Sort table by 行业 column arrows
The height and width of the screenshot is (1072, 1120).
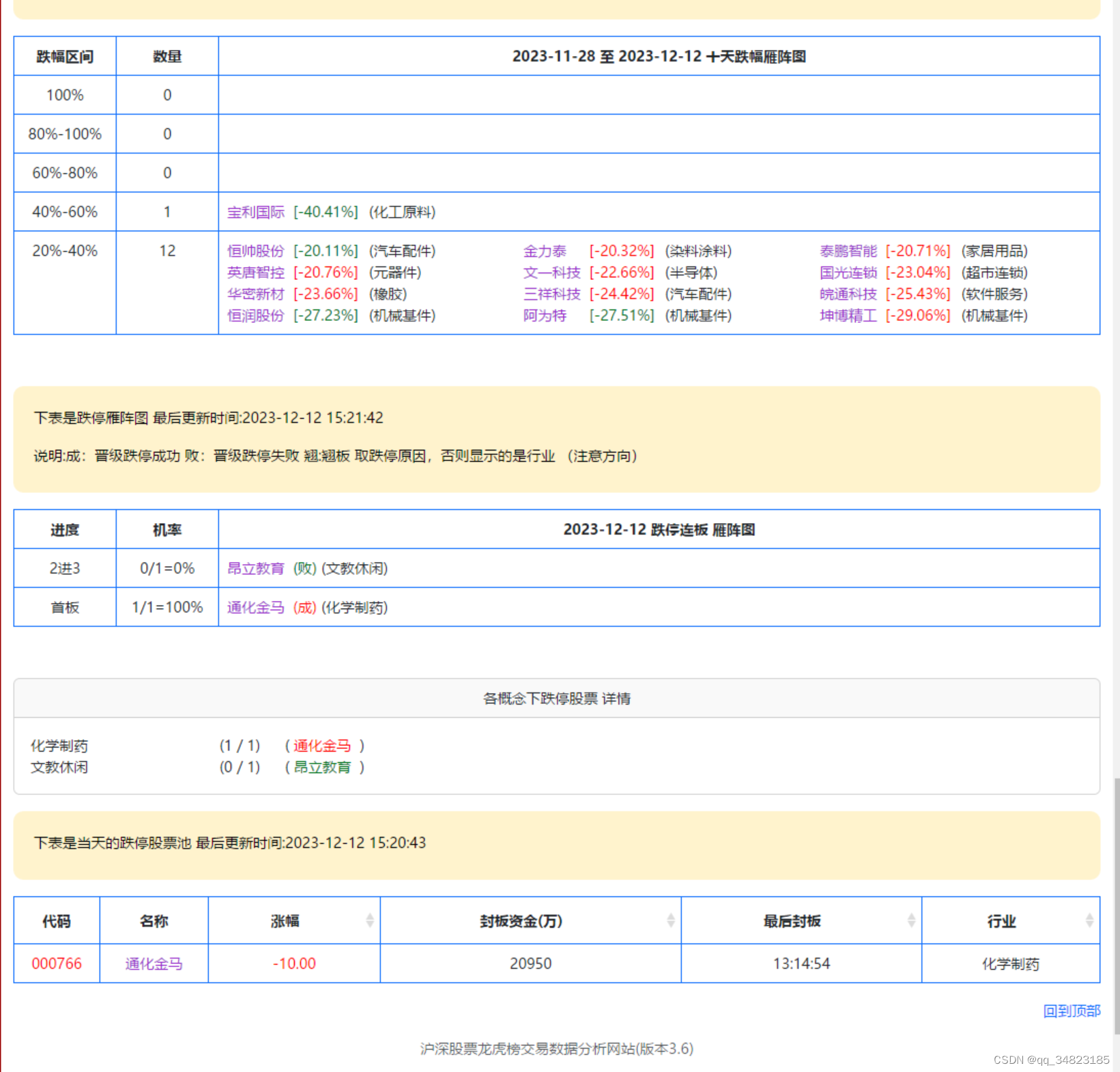pyautogui.click(x=1089, y=920)
